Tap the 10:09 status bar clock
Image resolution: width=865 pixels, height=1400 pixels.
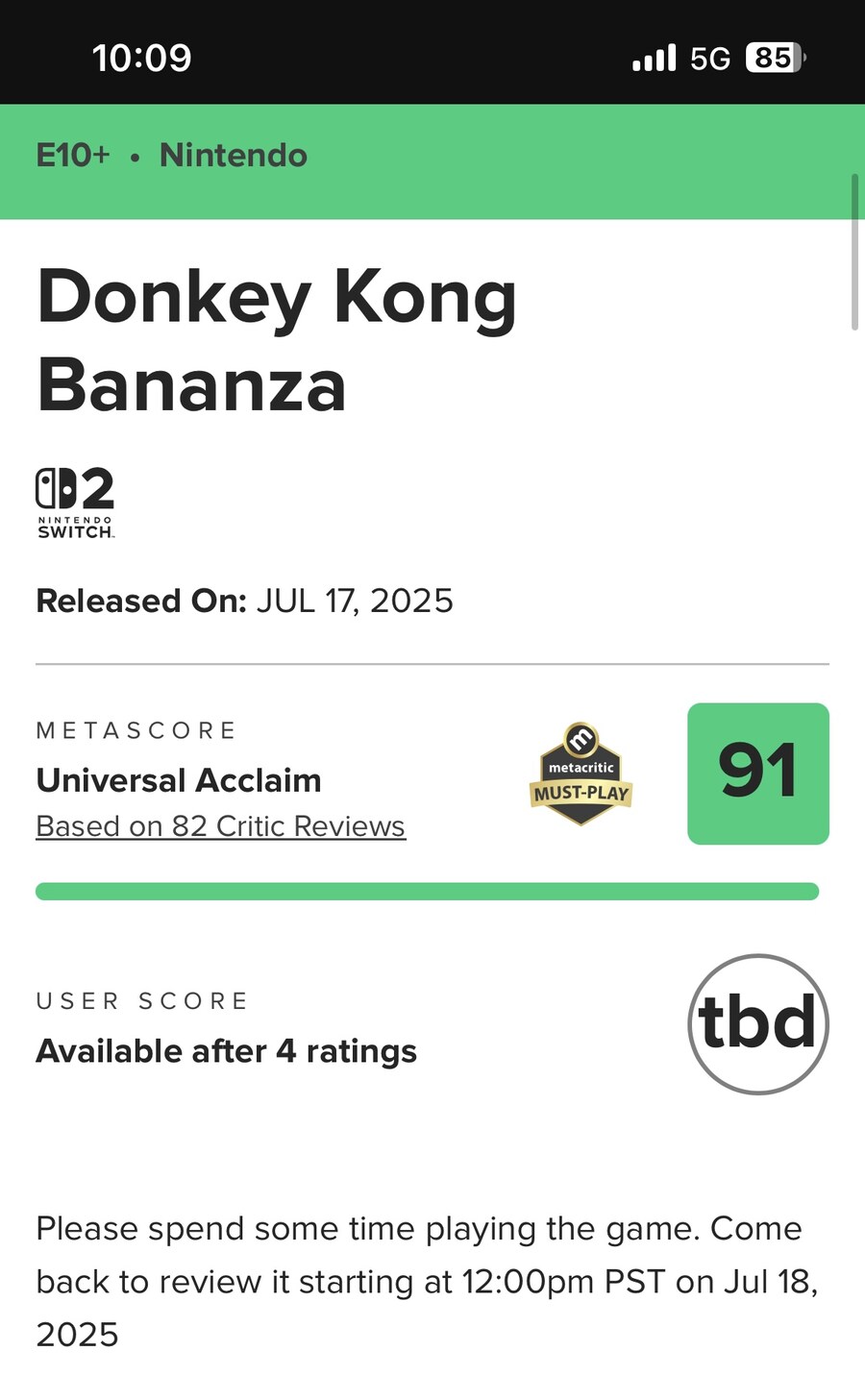[x=142, y=58]
